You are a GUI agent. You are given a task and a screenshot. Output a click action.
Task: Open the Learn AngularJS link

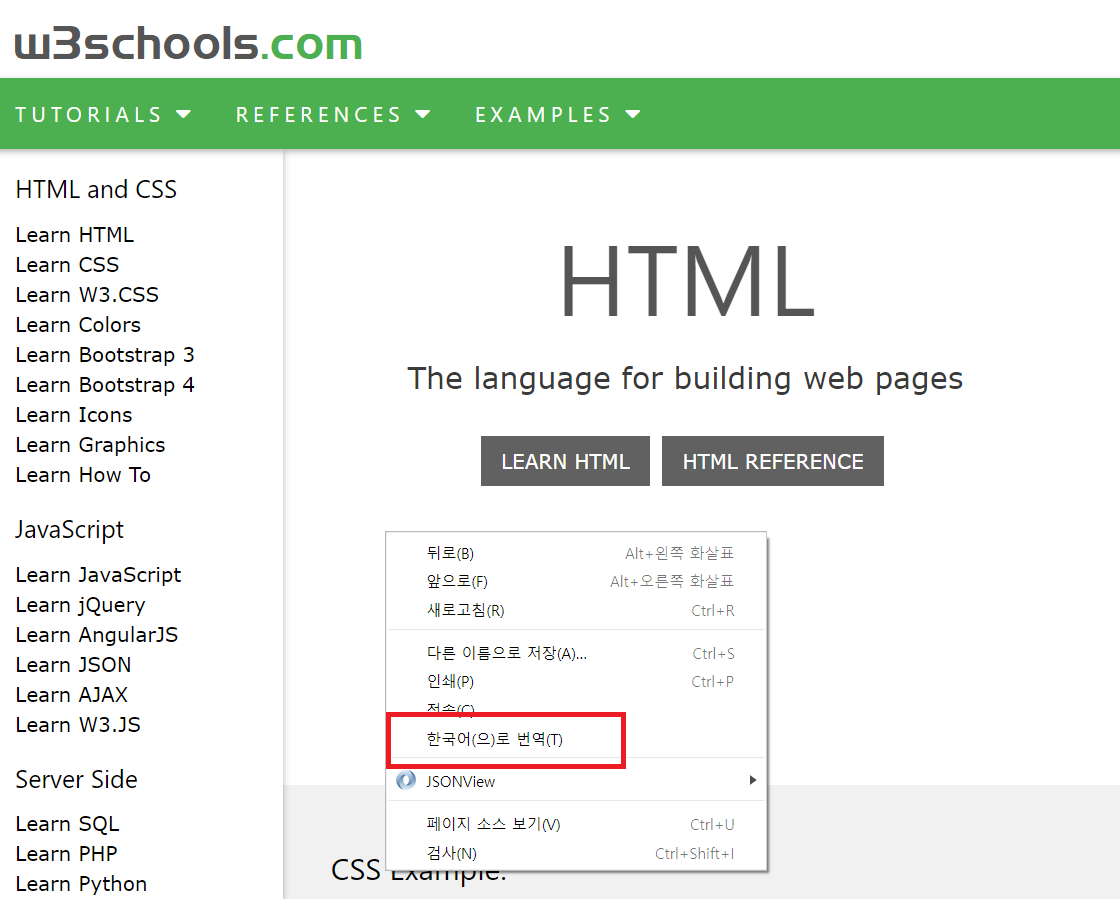click(x=96, y=635)
